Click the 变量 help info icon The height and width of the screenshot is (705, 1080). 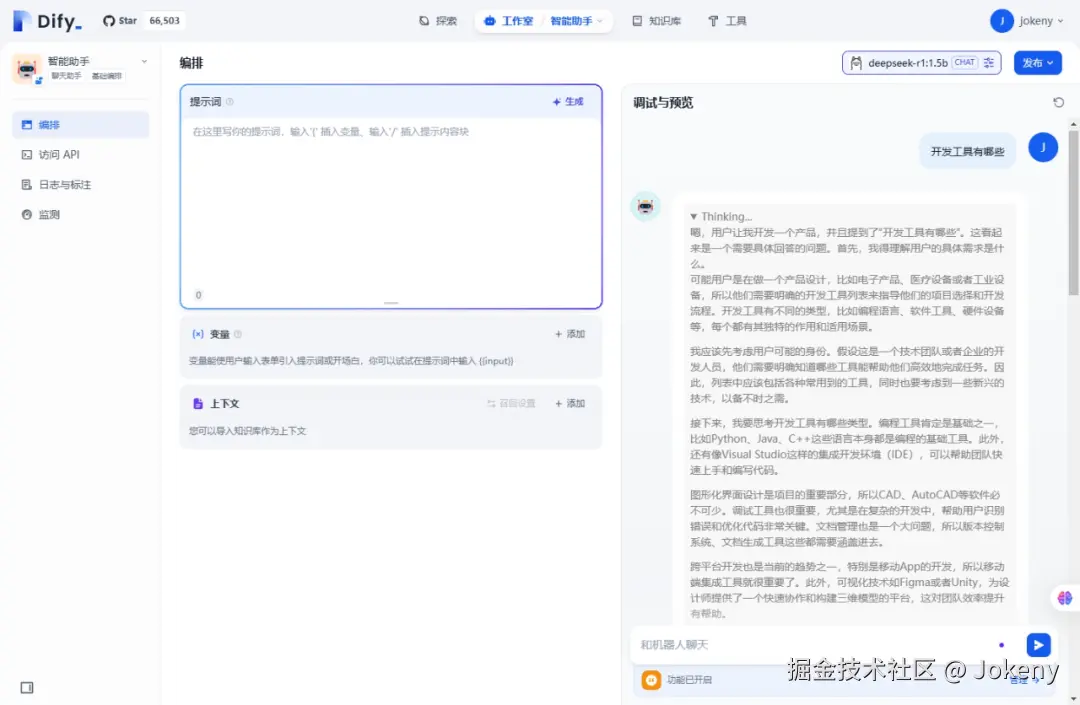tap(238, 334)
